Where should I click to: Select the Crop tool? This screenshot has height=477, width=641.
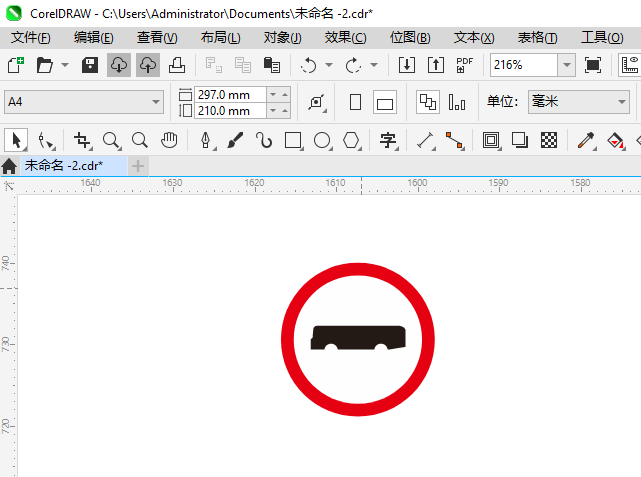point(83,141)
